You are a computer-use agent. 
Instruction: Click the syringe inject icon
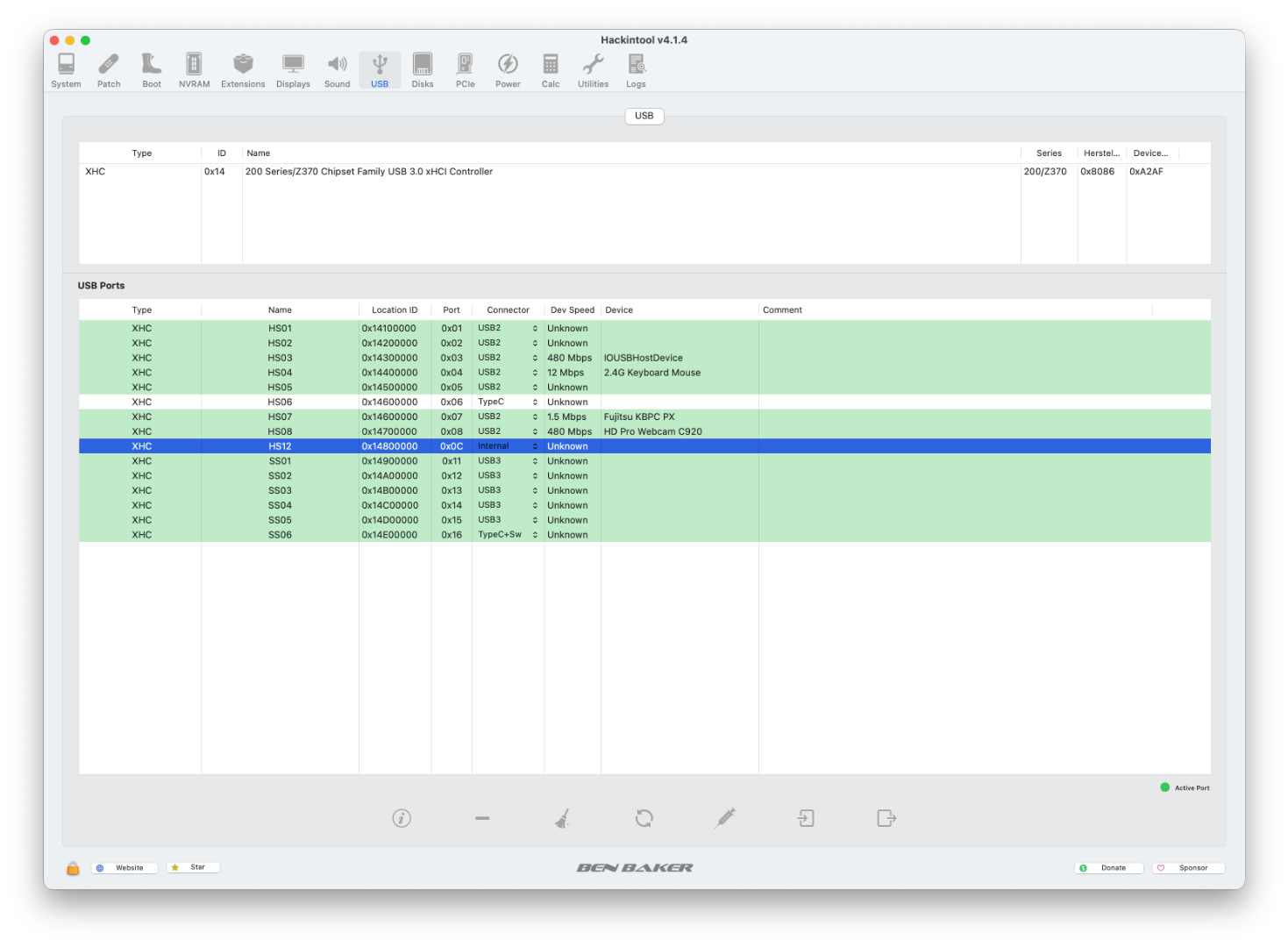tap(725, 818)
